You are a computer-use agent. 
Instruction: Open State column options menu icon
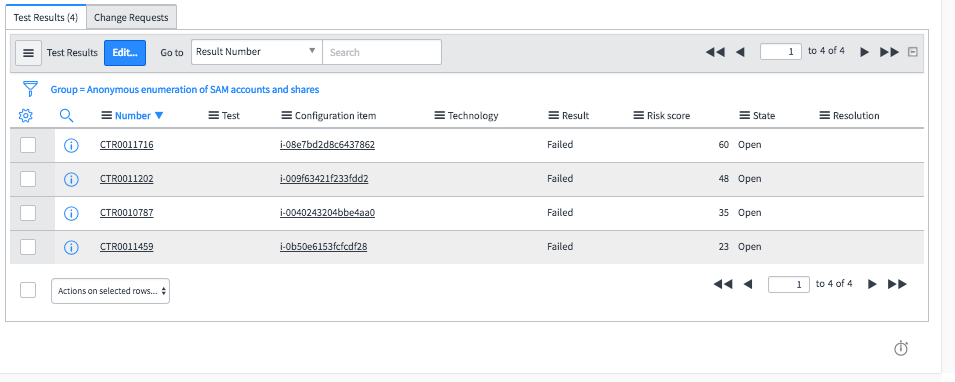click(x=745, y=115)
